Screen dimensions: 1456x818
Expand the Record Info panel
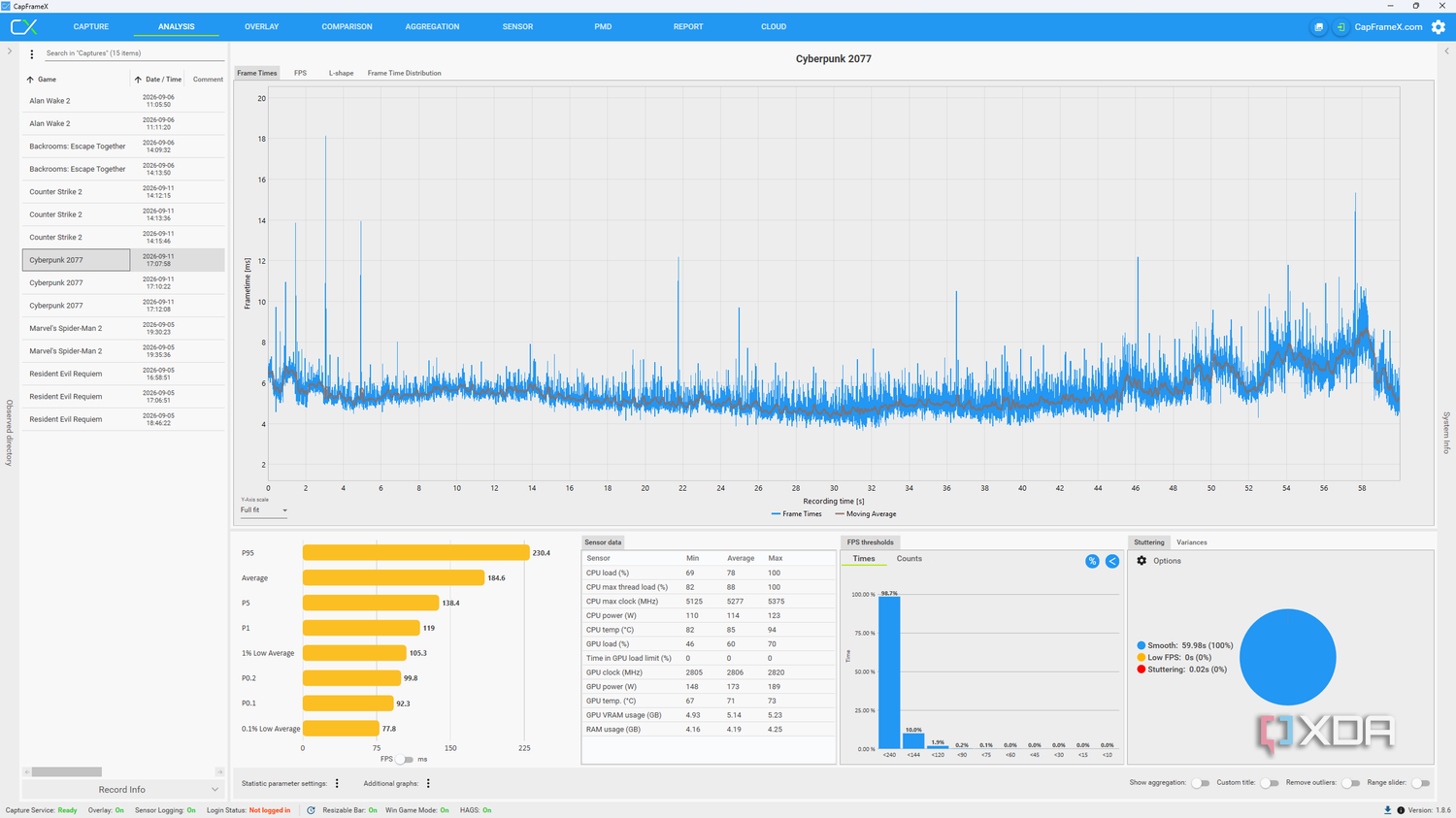pyautogui.click(x=123, y=790)
